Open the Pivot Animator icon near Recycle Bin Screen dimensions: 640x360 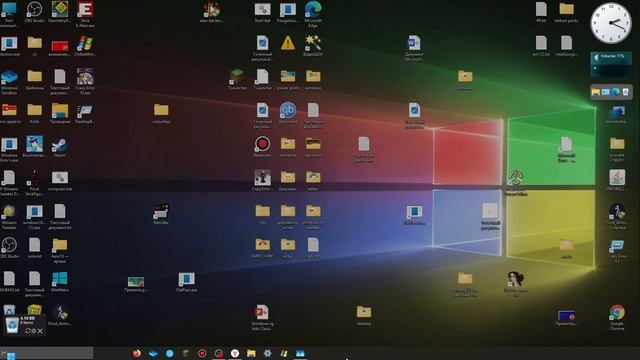pos(60,313)
